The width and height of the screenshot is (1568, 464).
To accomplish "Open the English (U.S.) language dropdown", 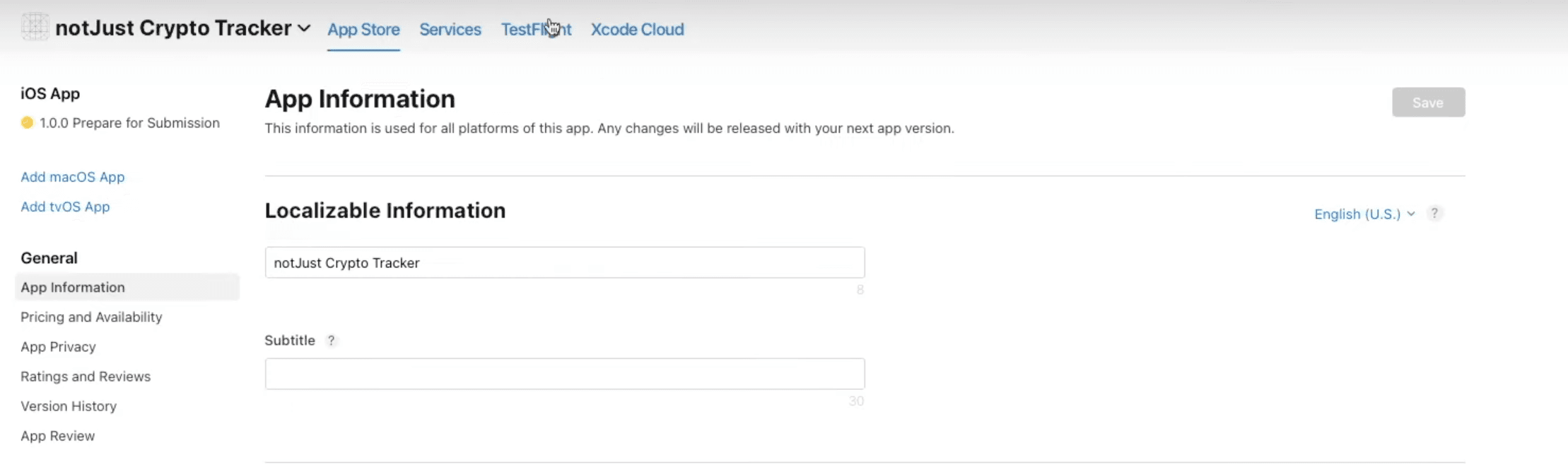I will point(1364,214).
